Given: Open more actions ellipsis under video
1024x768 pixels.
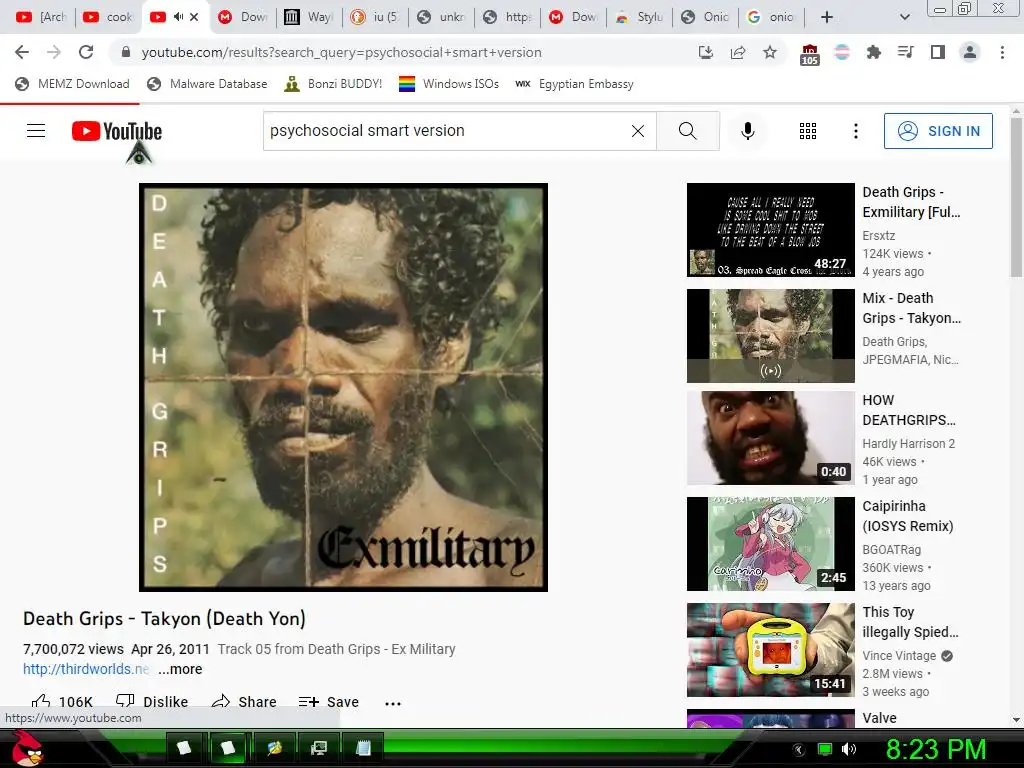Looking at the screenshot, I should pyautogui.click(x=392, y=703).
